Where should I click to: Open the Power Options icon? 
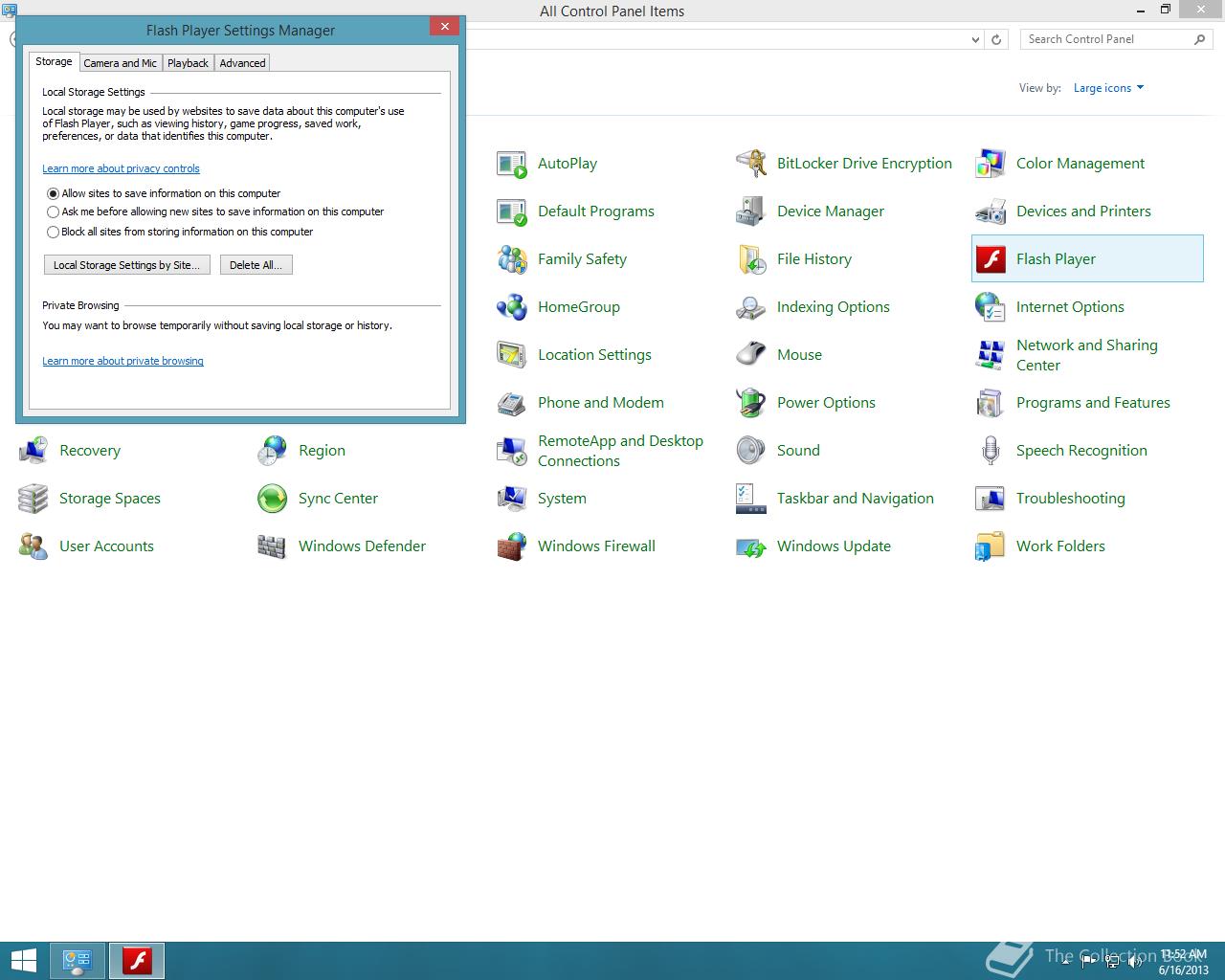[751, 403]
